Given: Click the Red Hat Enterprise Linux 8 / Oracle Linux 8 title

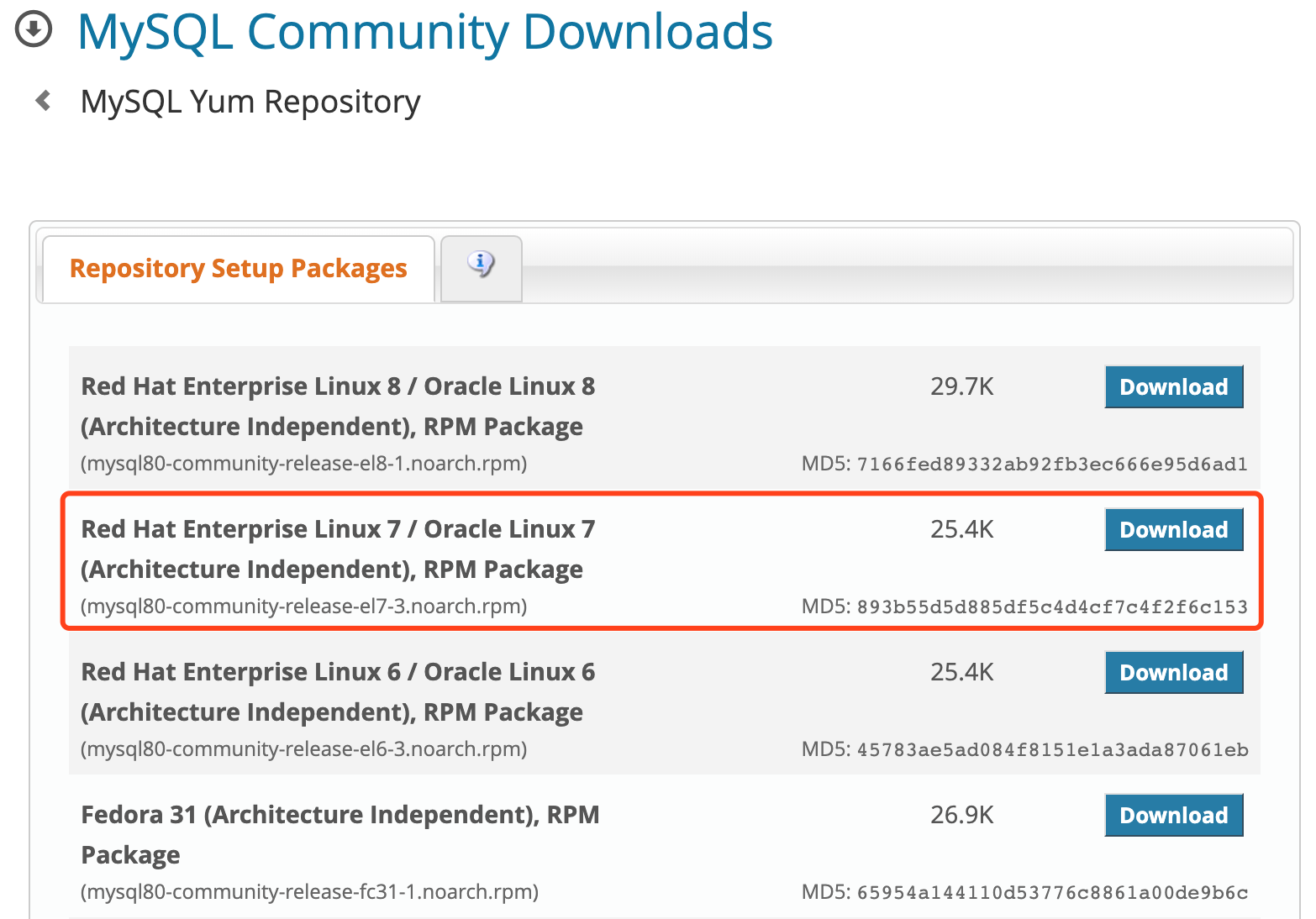Looking at the screenshot, I should pos(338,407).
